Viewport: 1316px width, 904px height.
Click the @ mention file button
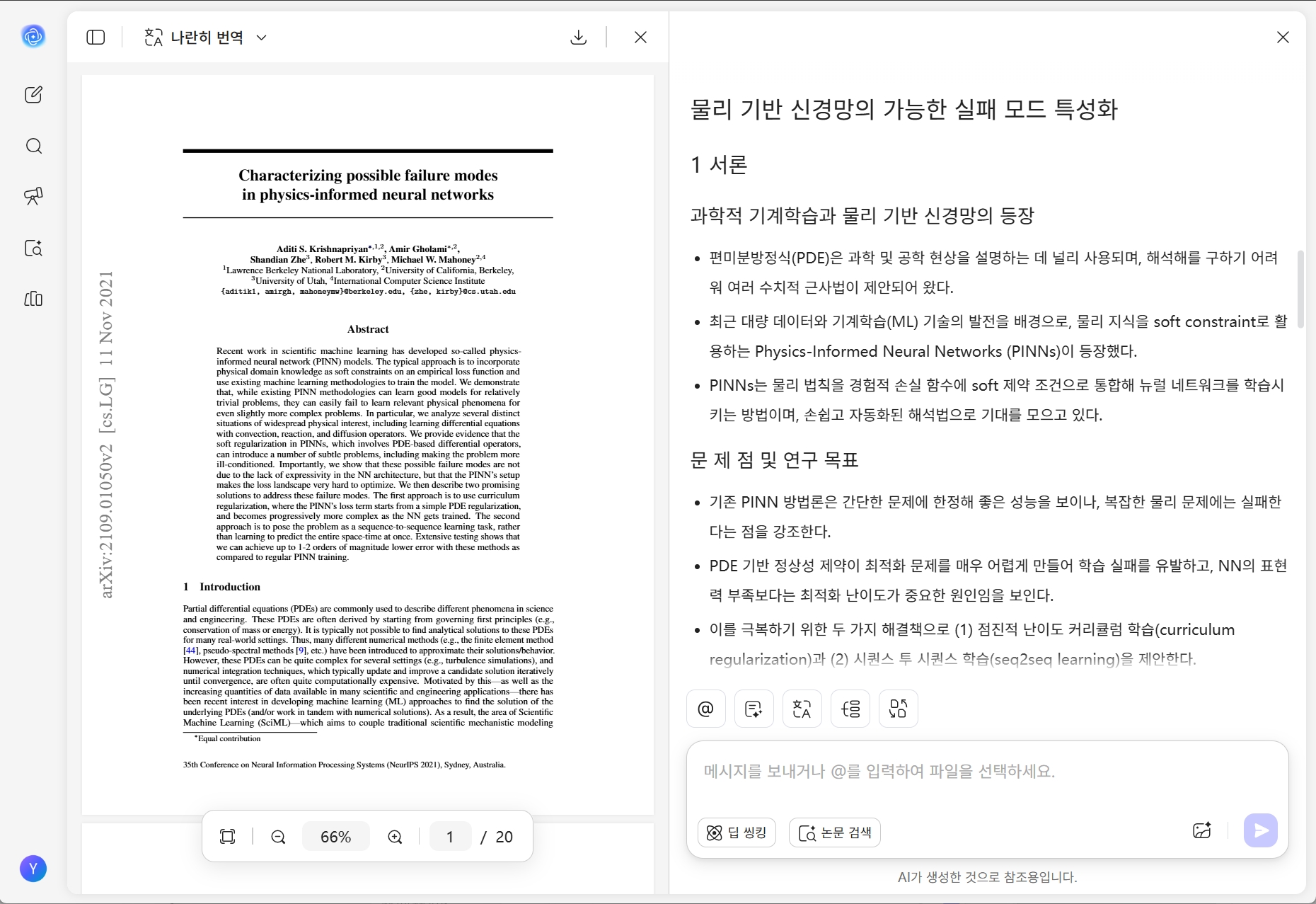tap(706, 709)
